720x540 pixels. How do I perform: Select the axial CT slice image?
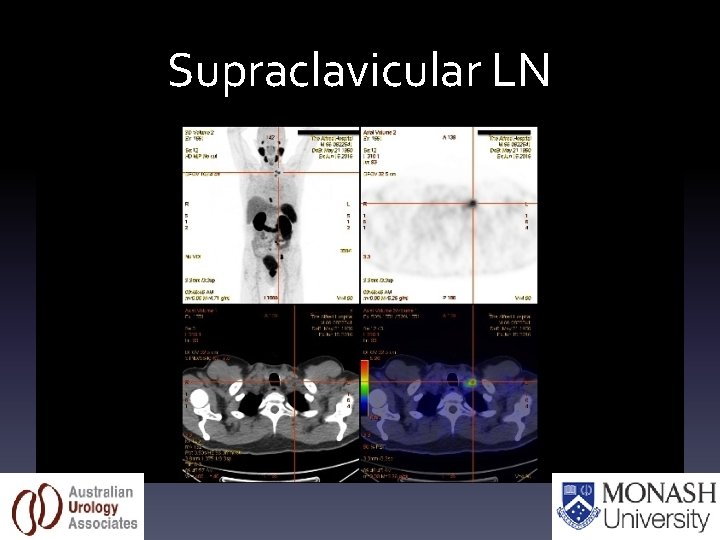270,394
